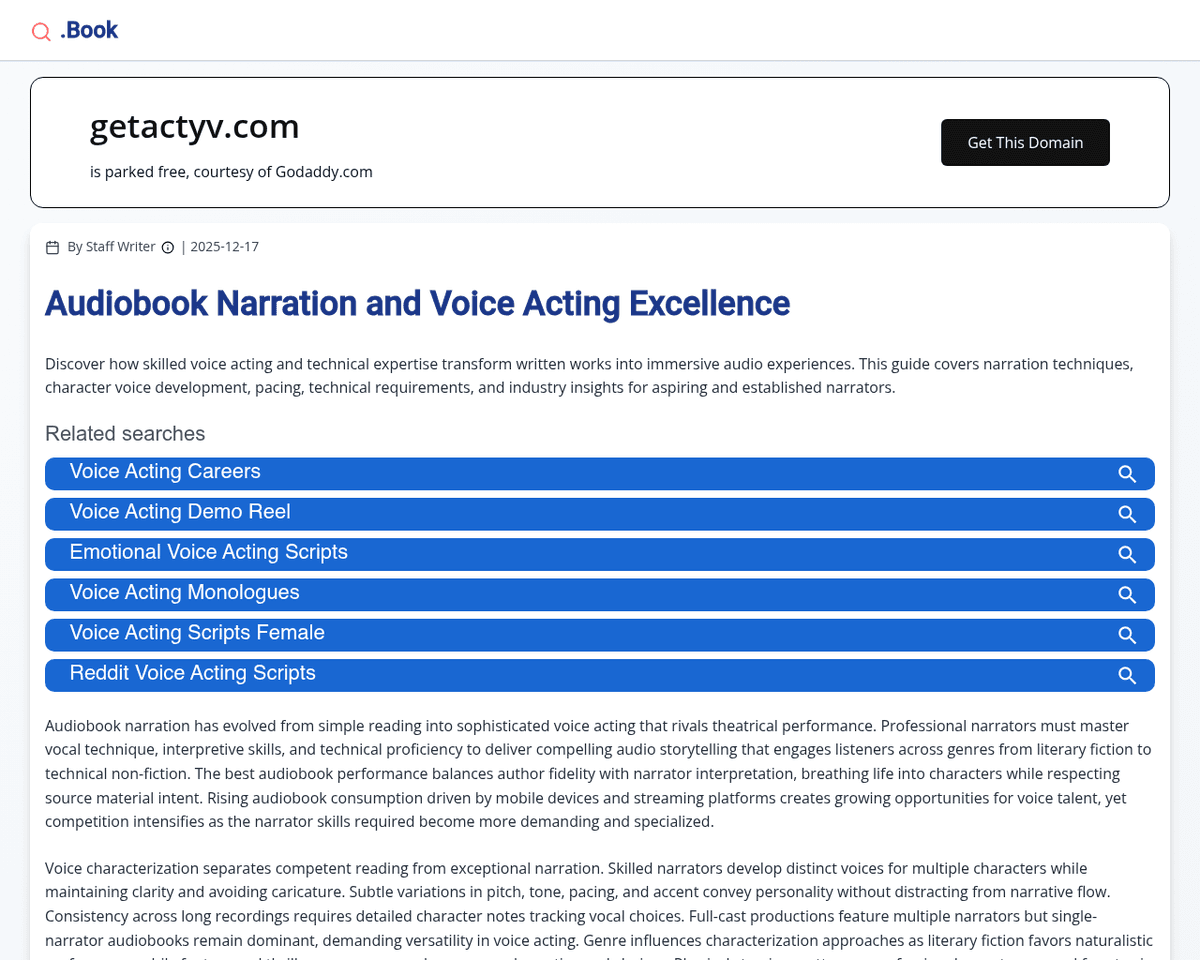Click the calendar icon beside Staff Writer
This screenshot has height=960, width=1200.
pyautogui.click(x=53, y=248)
